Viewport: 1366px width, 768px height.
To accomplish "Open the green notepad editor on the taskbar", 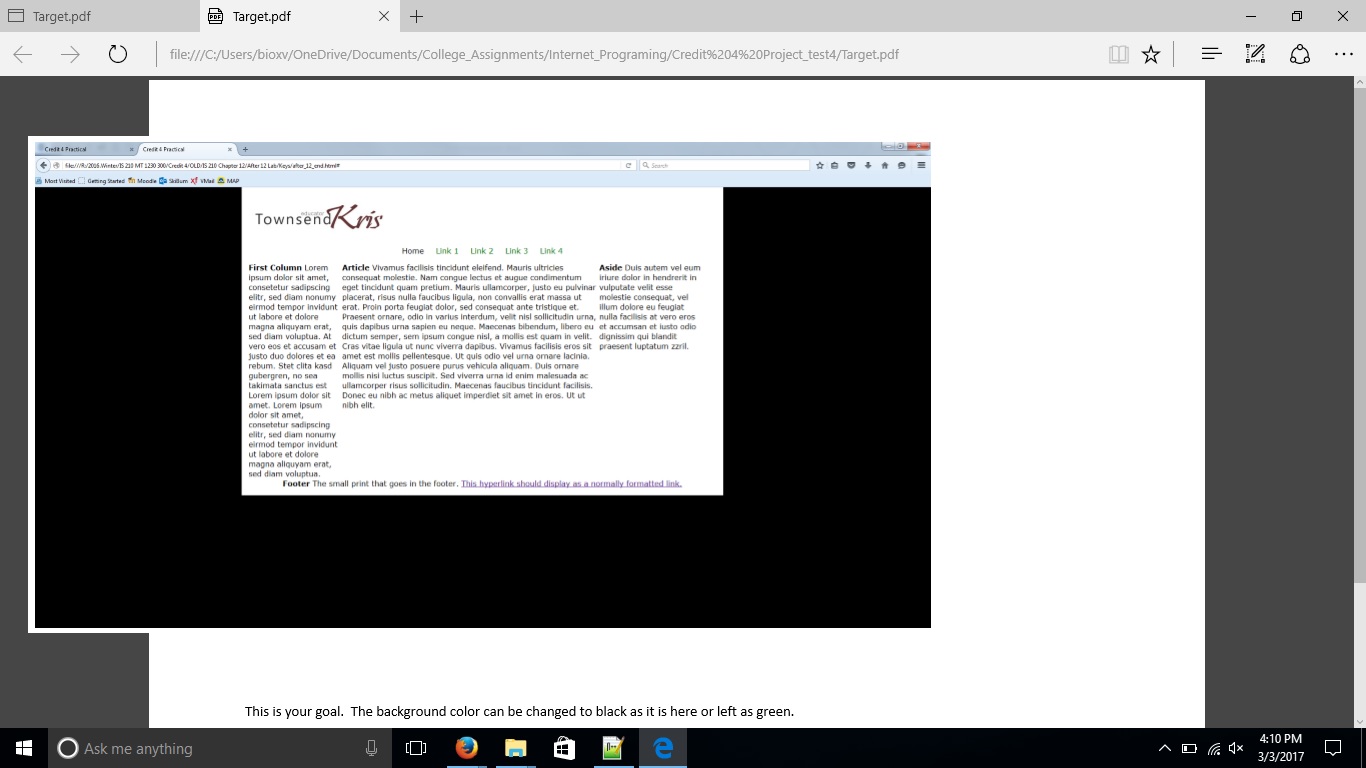I will pyautogui.click(x=613, y=748).
